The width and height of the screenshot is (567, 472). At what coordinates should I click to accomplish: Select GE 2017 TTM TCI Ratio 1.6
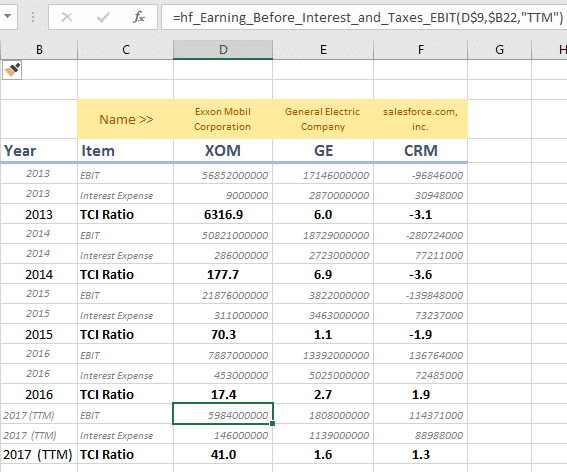pyautogui.click(x=323, y=455)
